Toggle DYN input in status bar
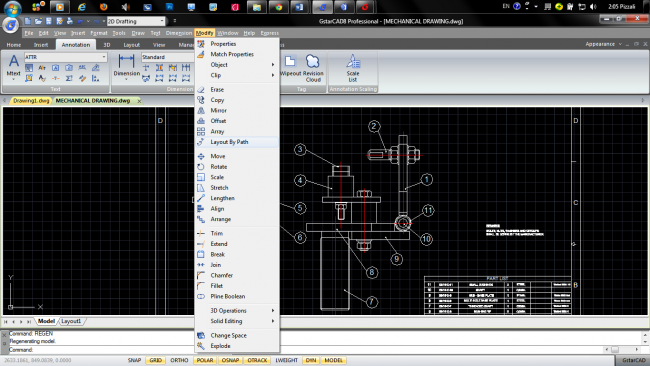This screenshot has height=366, width=650. point(311,360)
